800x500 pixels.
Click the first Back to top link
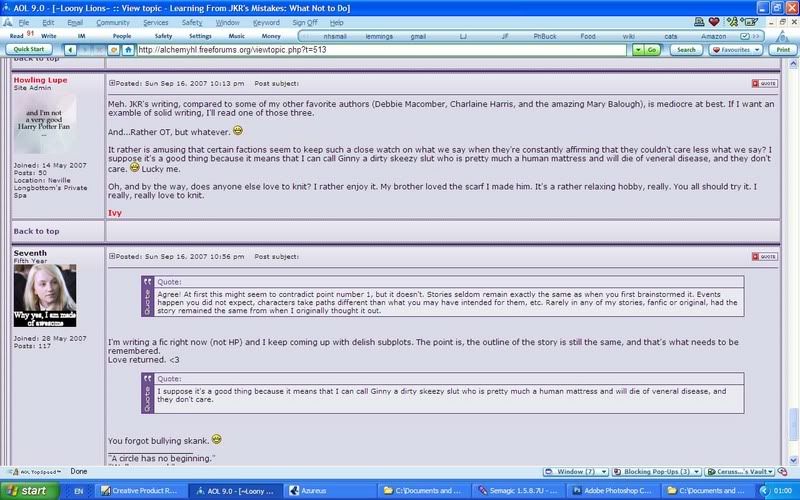tap(36, 231)
